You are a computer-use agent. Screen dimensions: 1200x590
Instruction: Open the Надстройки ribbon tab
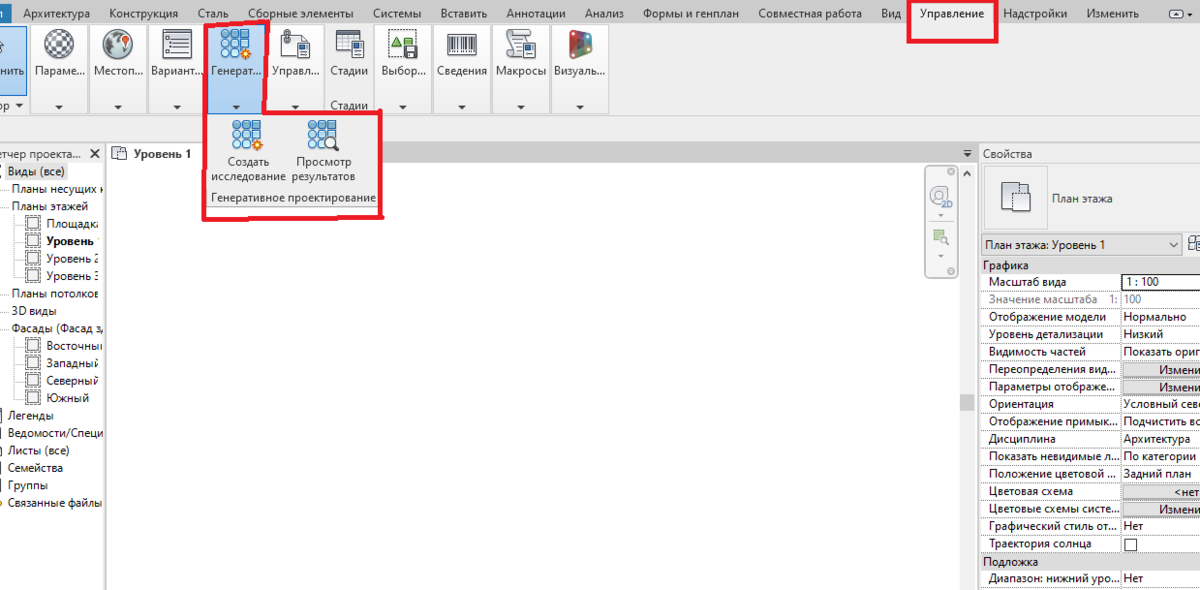(x=1034, y=14)
